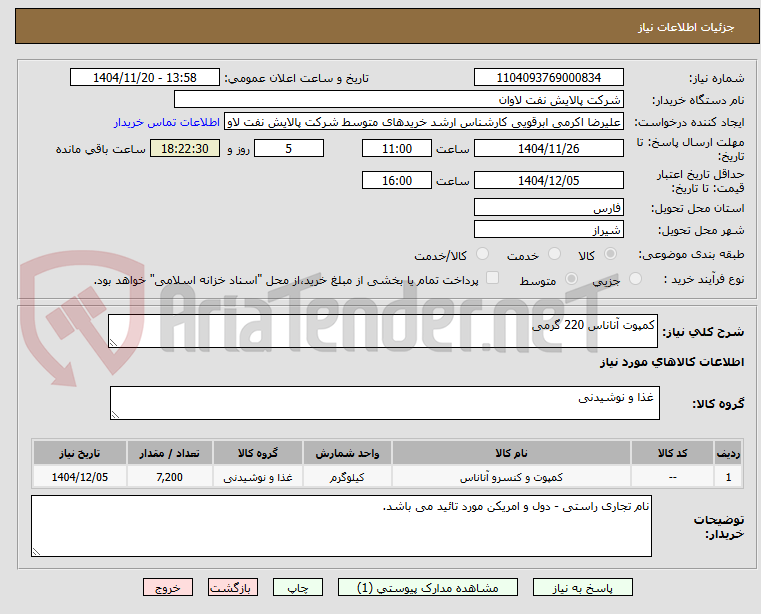Click the اطلاعات کالاهای مورد نیاز heading
761x614 pixels.
pyautogui.click(x=672, y=362)
